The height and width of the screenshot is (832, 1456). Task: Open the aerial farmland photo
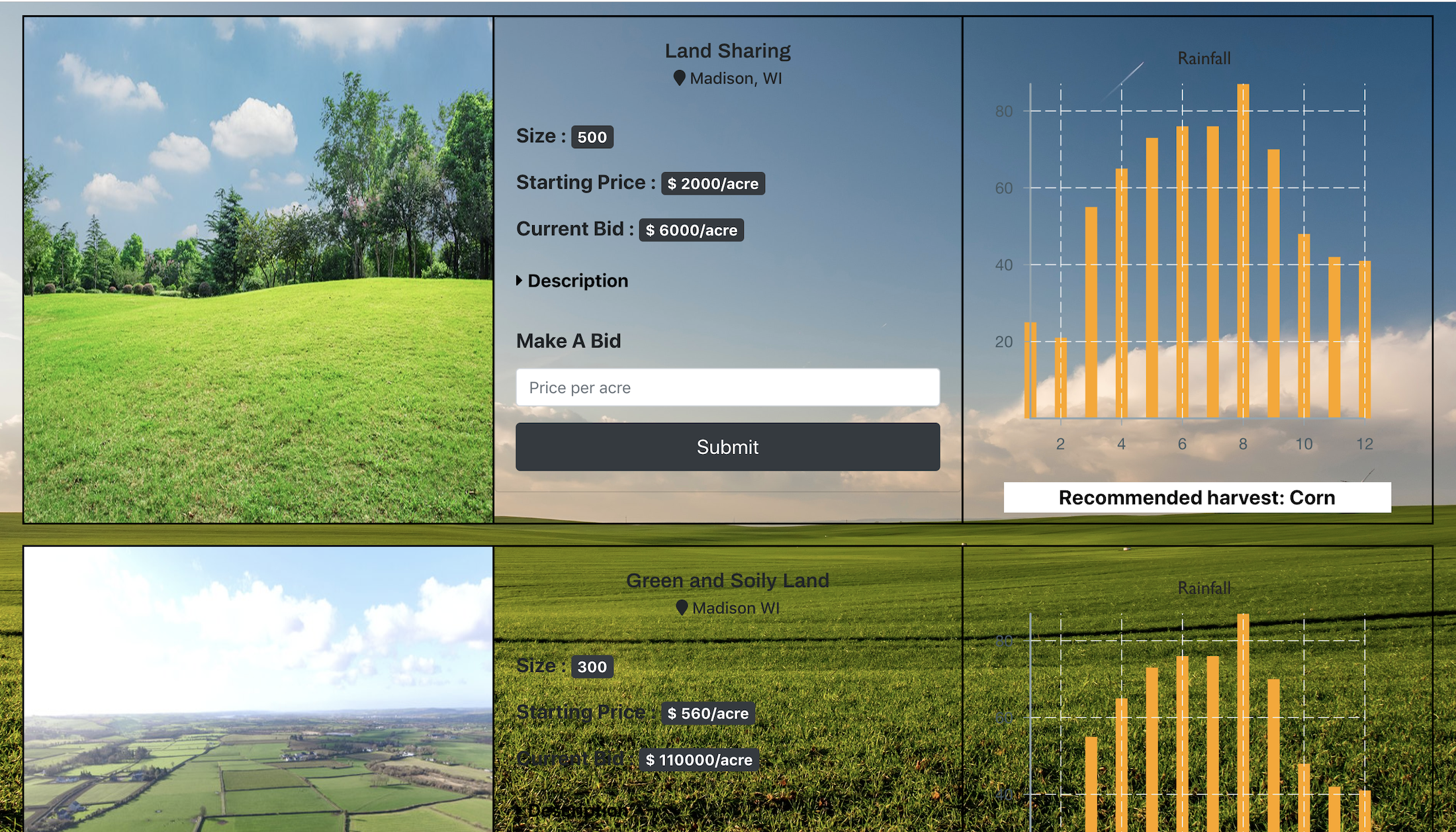pos(258,688)
